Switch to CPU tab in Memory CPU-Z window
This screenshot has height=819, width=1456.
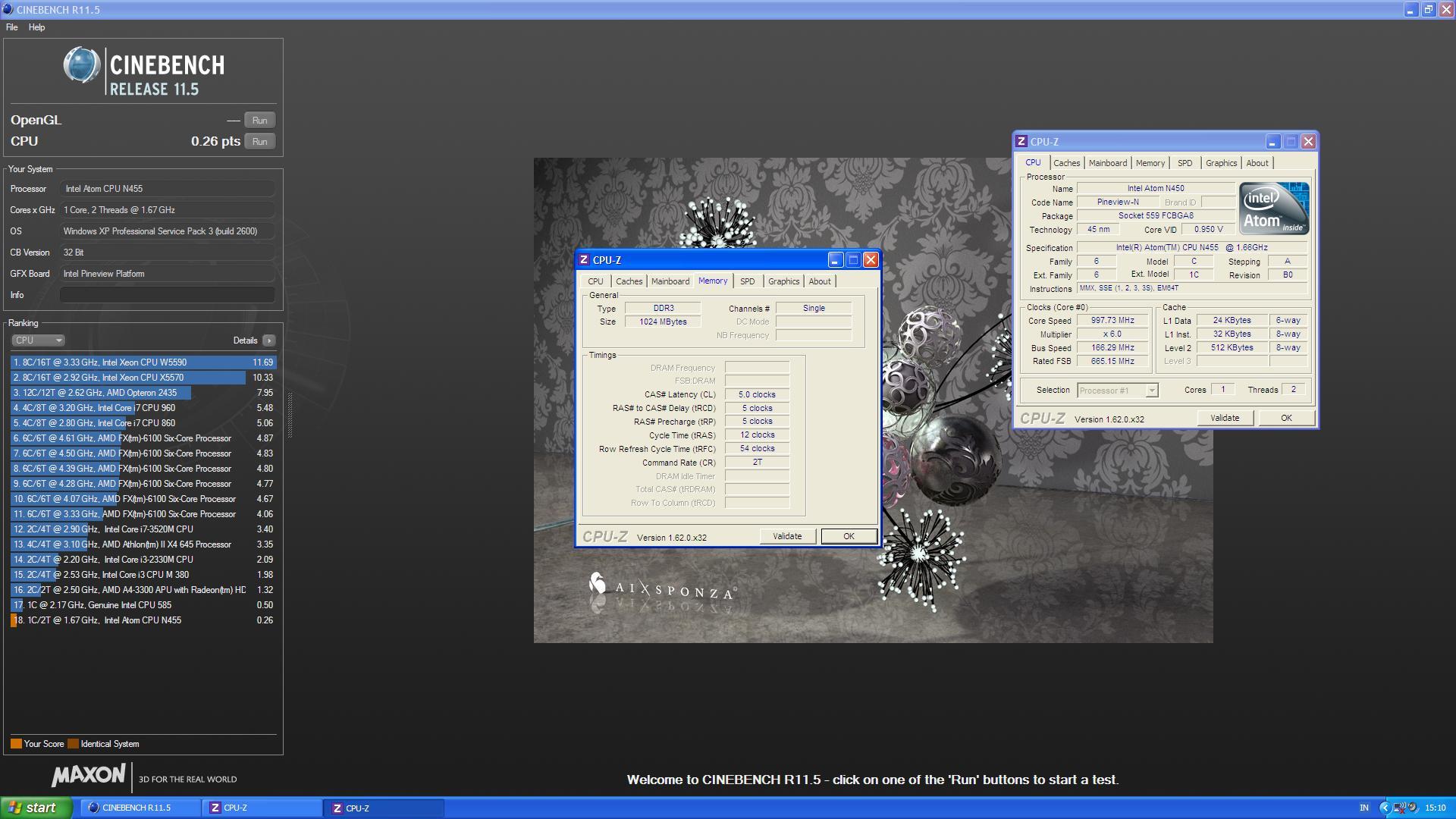click(596, 281)
